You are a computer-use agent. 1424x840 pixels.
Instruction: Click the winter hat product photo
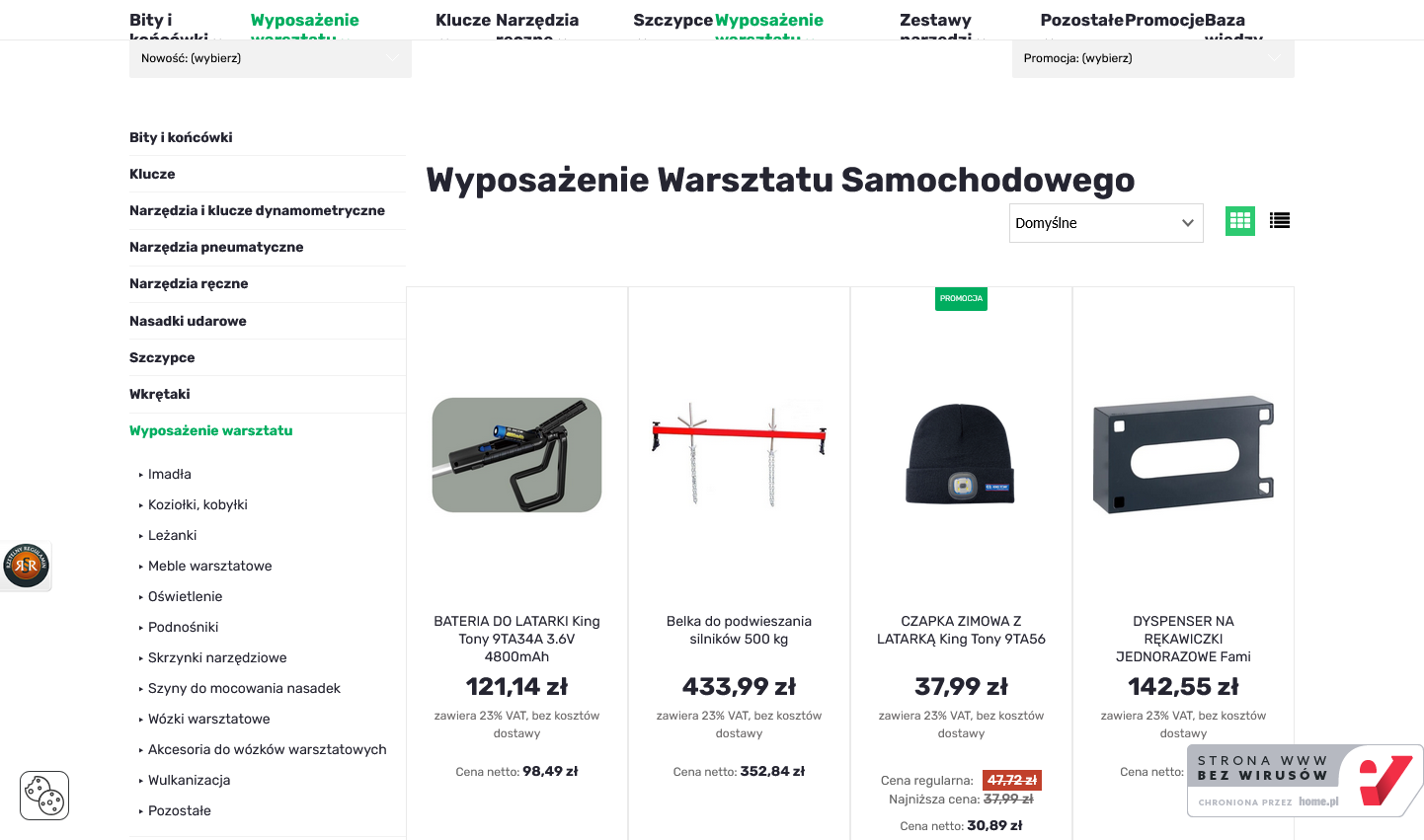(x=960, y=454)
